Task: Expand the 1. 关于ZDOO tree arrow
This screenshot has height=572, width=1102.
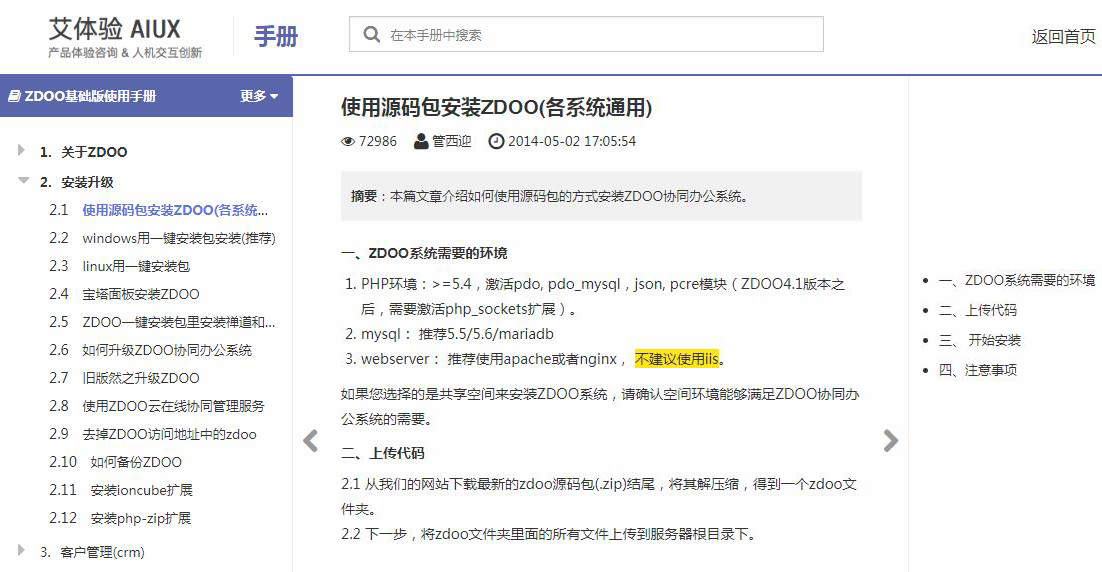Action: [21, 150]
